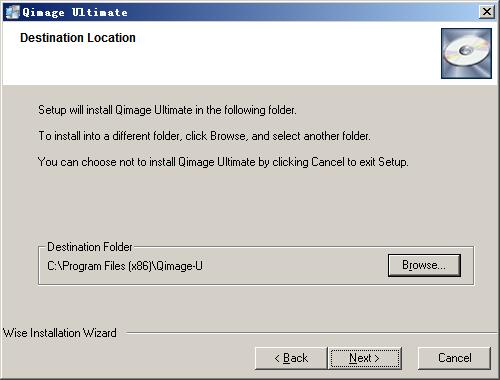
Task: Open the Browse... folder chooser
Action: (424, 265)
